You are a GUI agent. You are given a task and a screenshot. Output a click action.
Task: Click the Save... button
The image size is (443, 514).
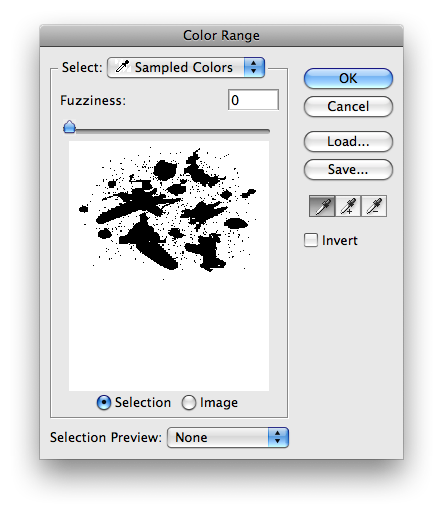pyautogui.click(x=348, y=169)
